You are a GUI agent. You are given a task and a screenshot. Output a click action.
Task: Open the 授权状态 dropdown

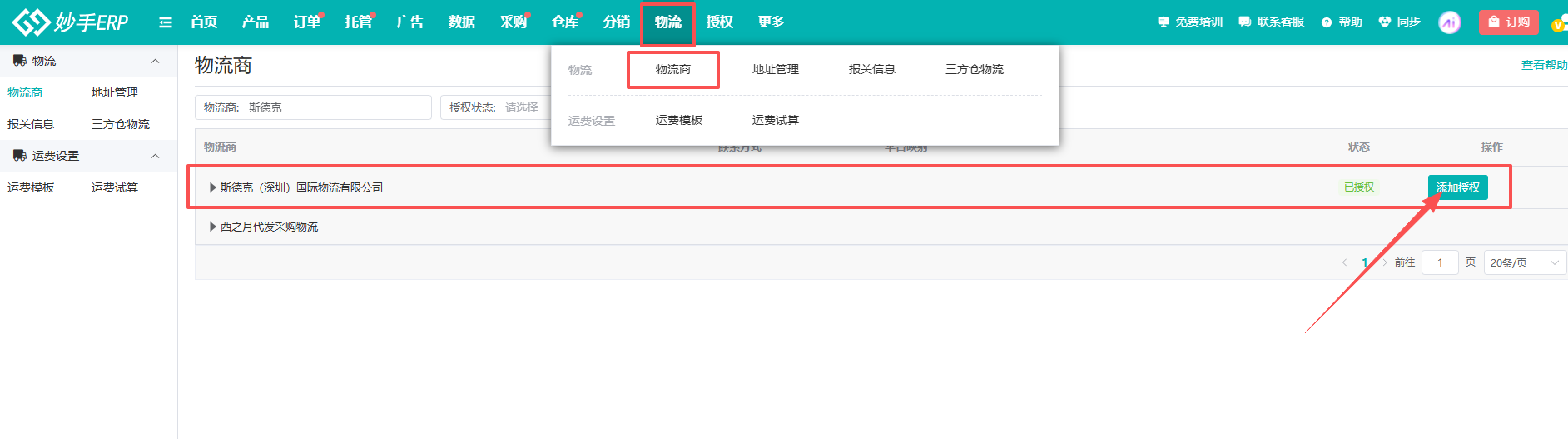pyautogui.click(x=496, y=107)
